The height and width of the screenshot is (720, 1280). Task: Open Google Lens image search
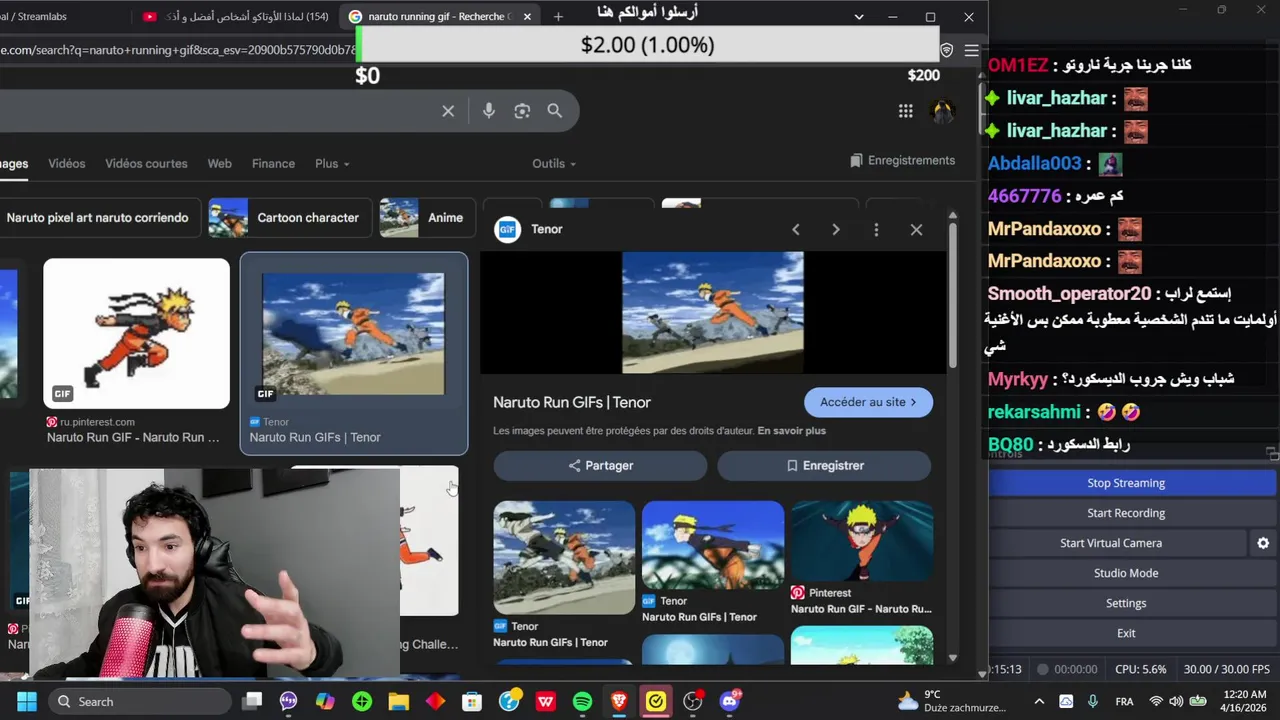(522, 111)
